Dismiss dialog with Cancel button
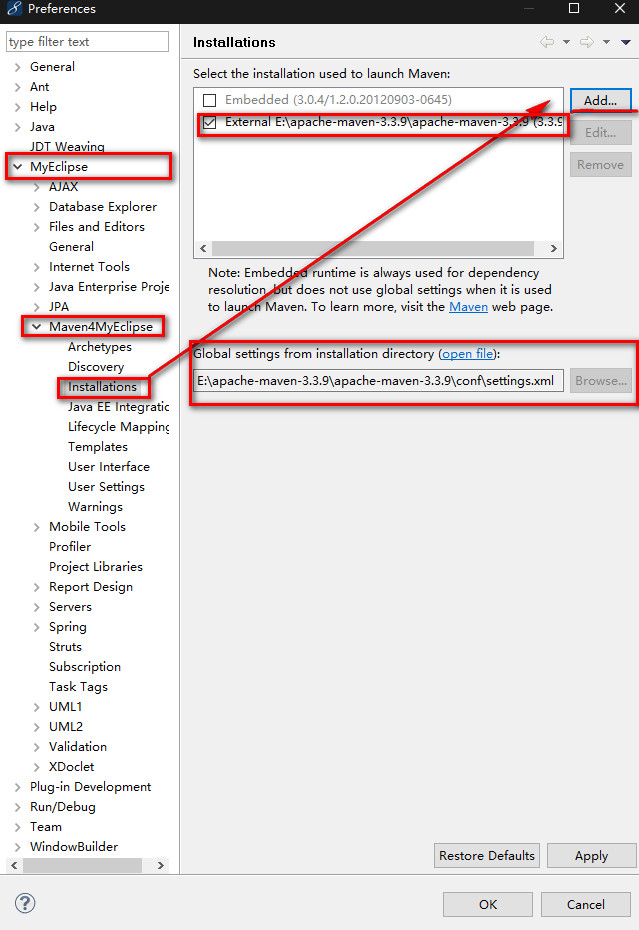The image size is (639, 930). [586, 904]
